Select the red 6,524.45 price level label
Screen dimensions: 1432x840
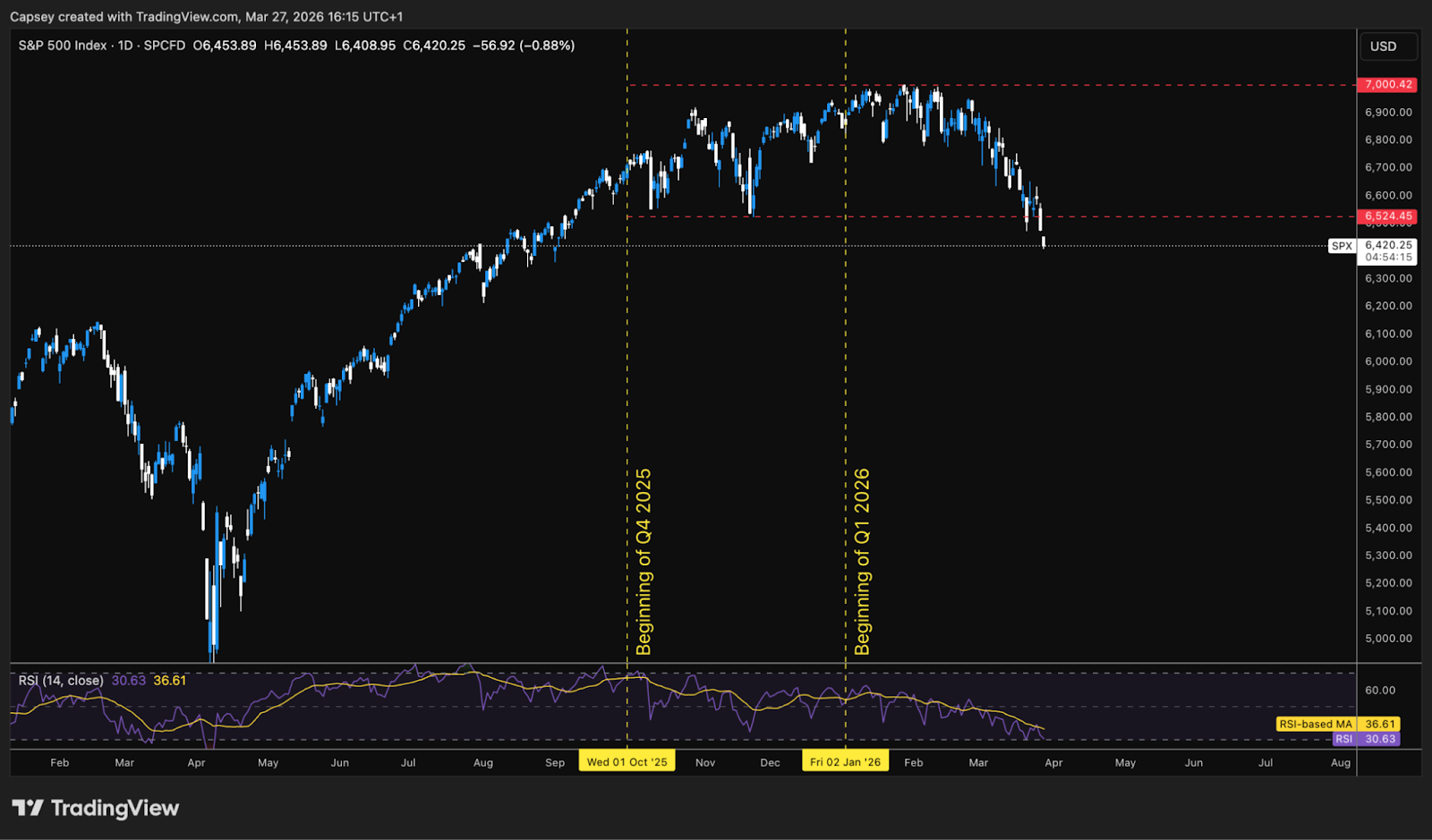(x=1388, y=216)
